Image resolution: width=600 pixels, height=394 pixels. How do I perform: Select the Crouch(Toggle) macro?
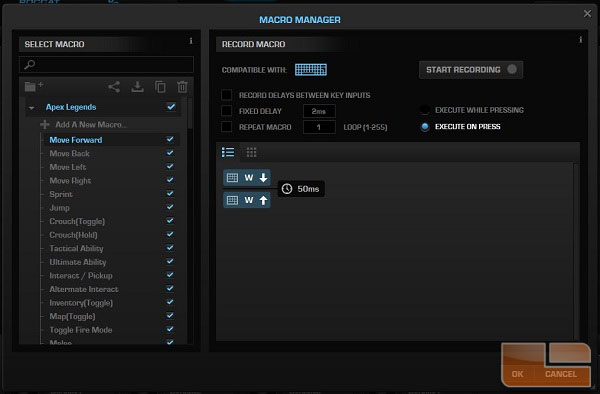point(77,221)
